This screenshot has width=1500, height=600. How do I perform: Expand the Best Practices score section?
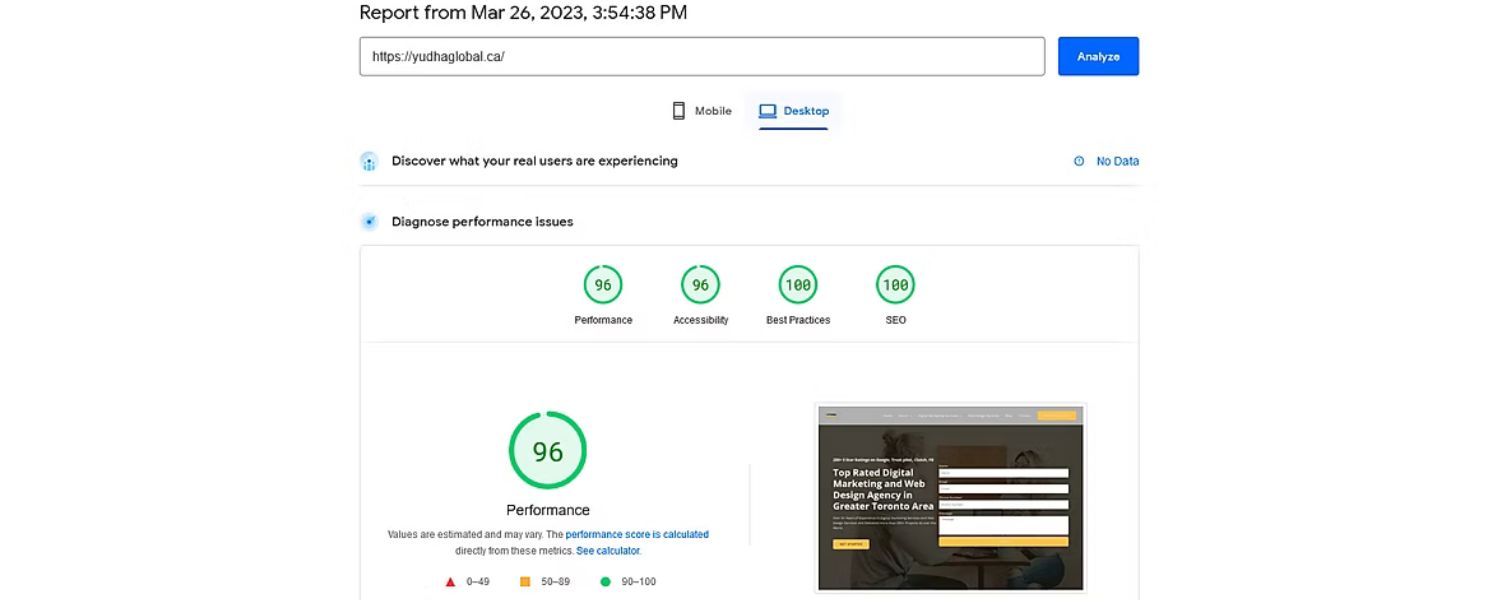coord(797,284)
